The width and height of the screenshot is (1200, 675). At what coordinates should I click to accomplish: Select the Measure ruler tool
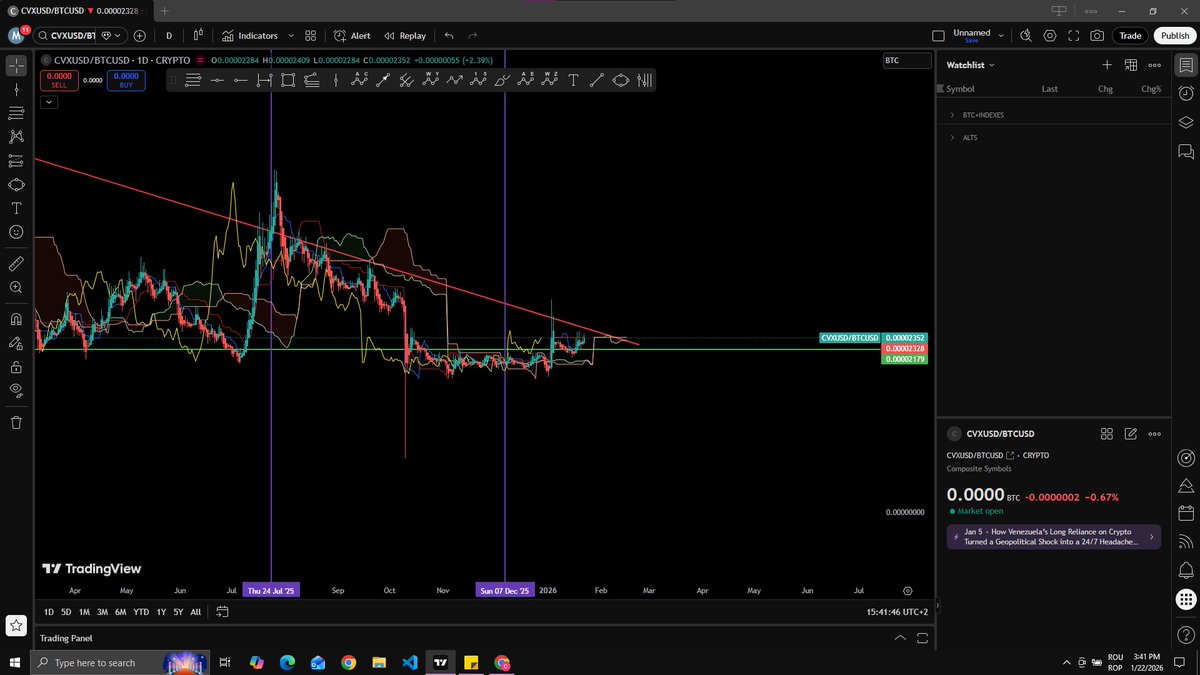point(15,263)
